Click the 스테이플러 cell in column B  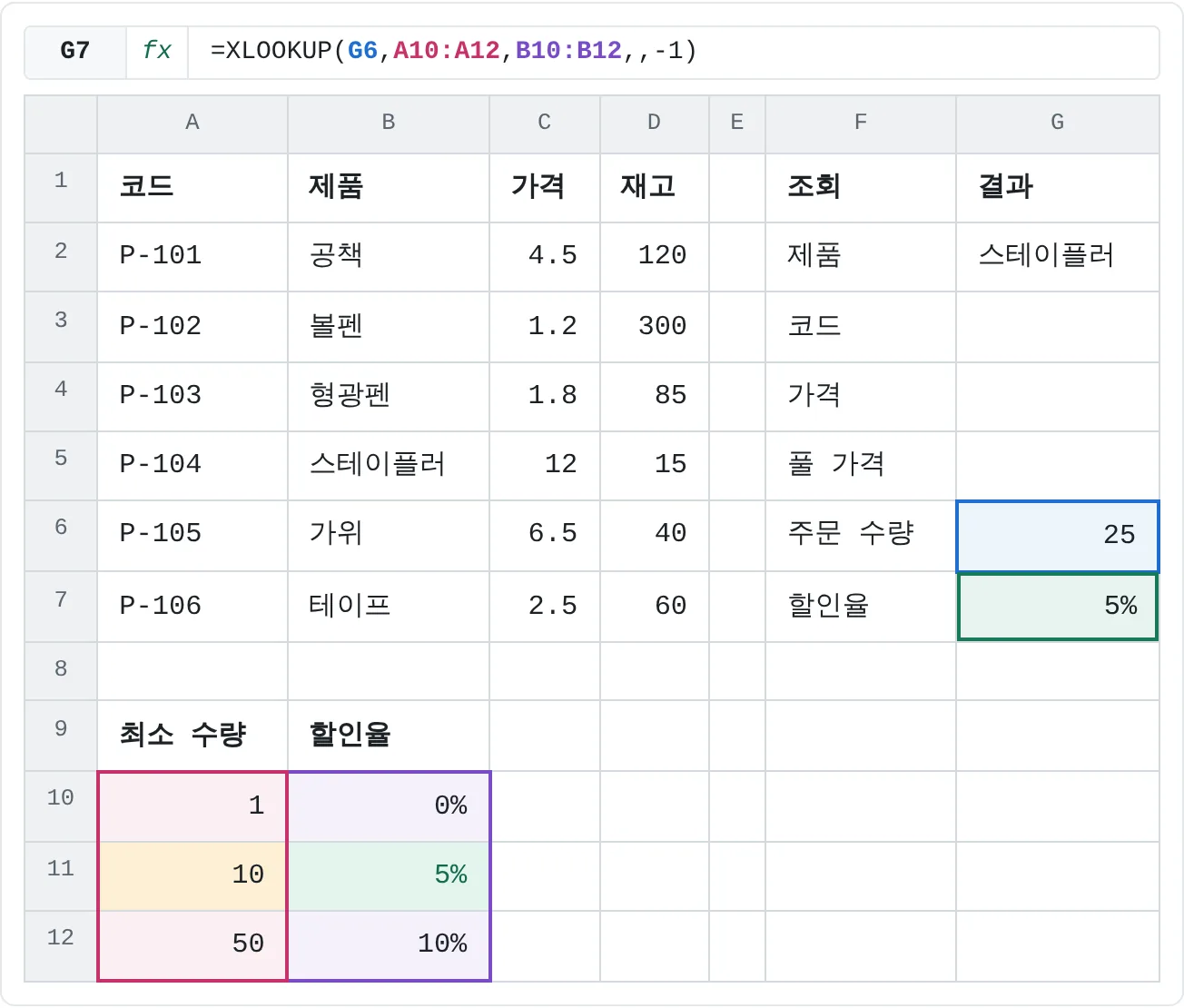[x=389, y=466]
